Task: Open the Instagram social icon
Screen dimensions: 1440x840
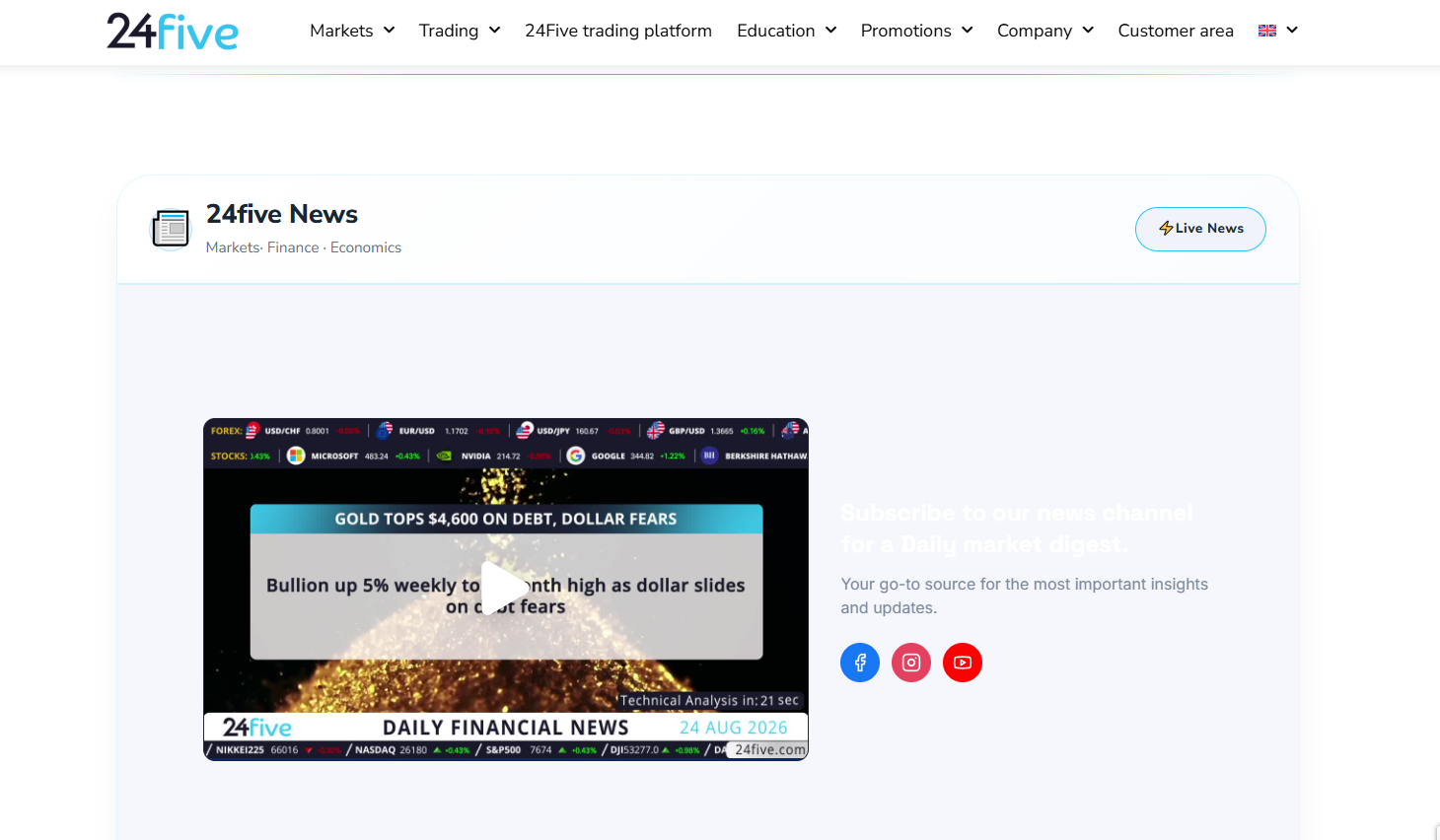Action: pyautogui.click(x=911, y=663)
